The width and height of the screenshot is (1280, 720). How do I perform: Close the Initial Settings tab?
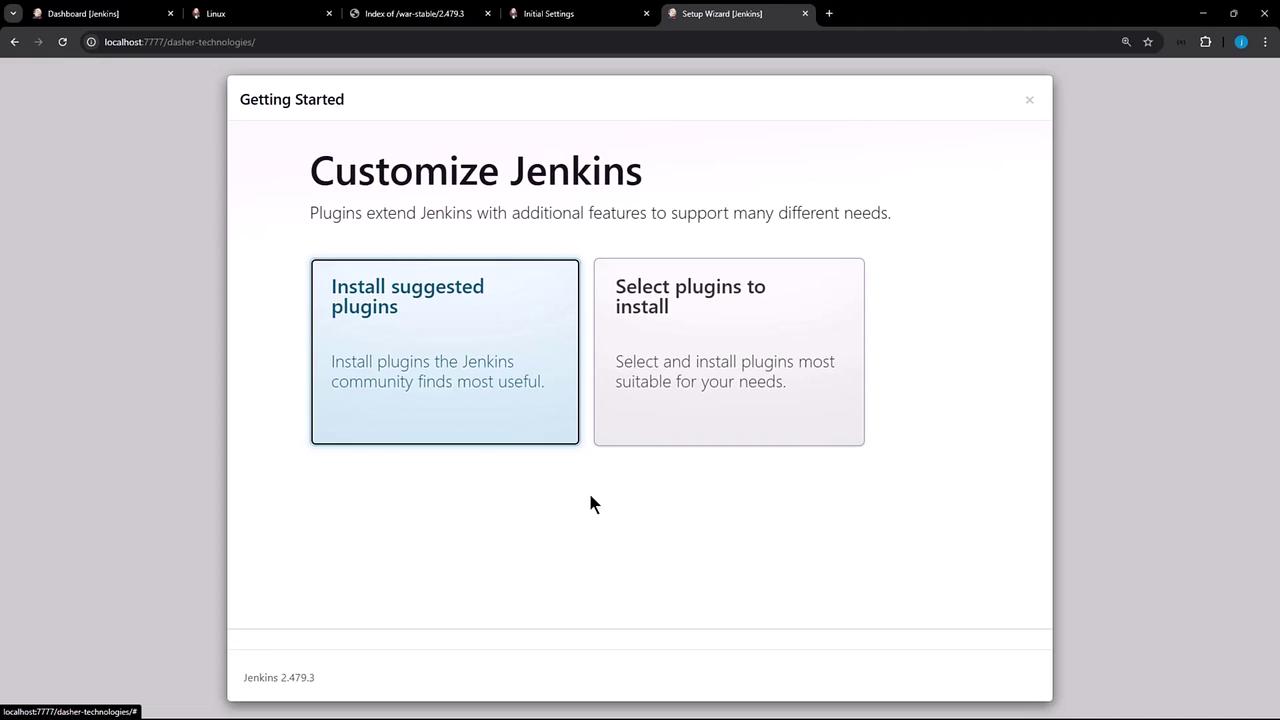pos(646,14)
